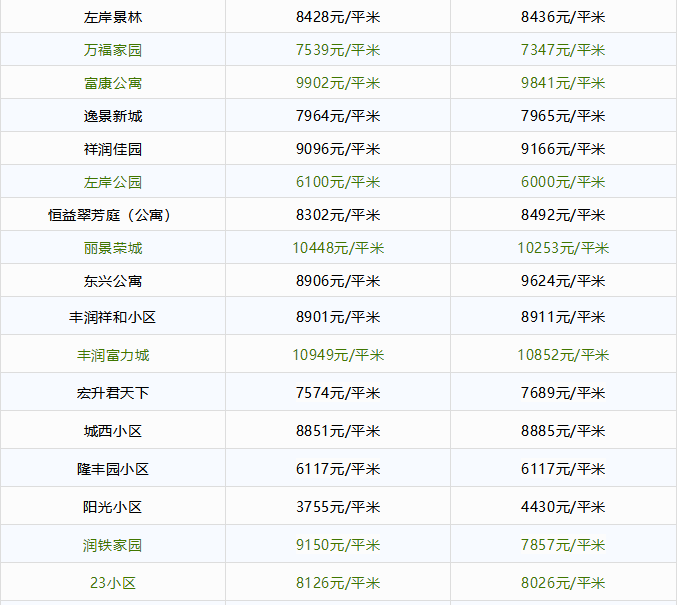Click the 左岸景林 name cell
Viewport: 682px width, 605px height.
pos(113,17)
